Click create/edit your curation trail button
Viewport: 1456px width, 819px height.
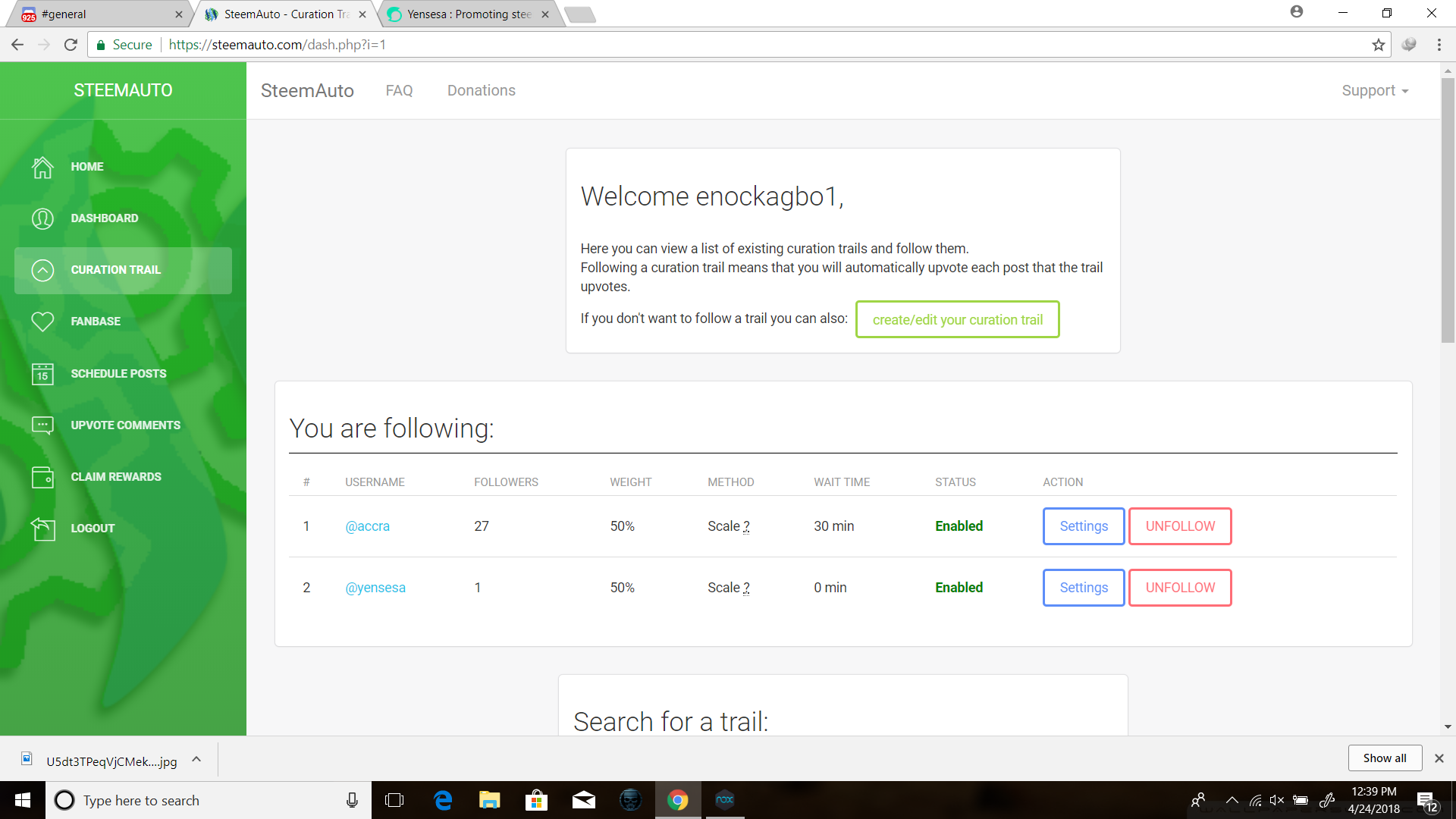[x=957, y=319]
